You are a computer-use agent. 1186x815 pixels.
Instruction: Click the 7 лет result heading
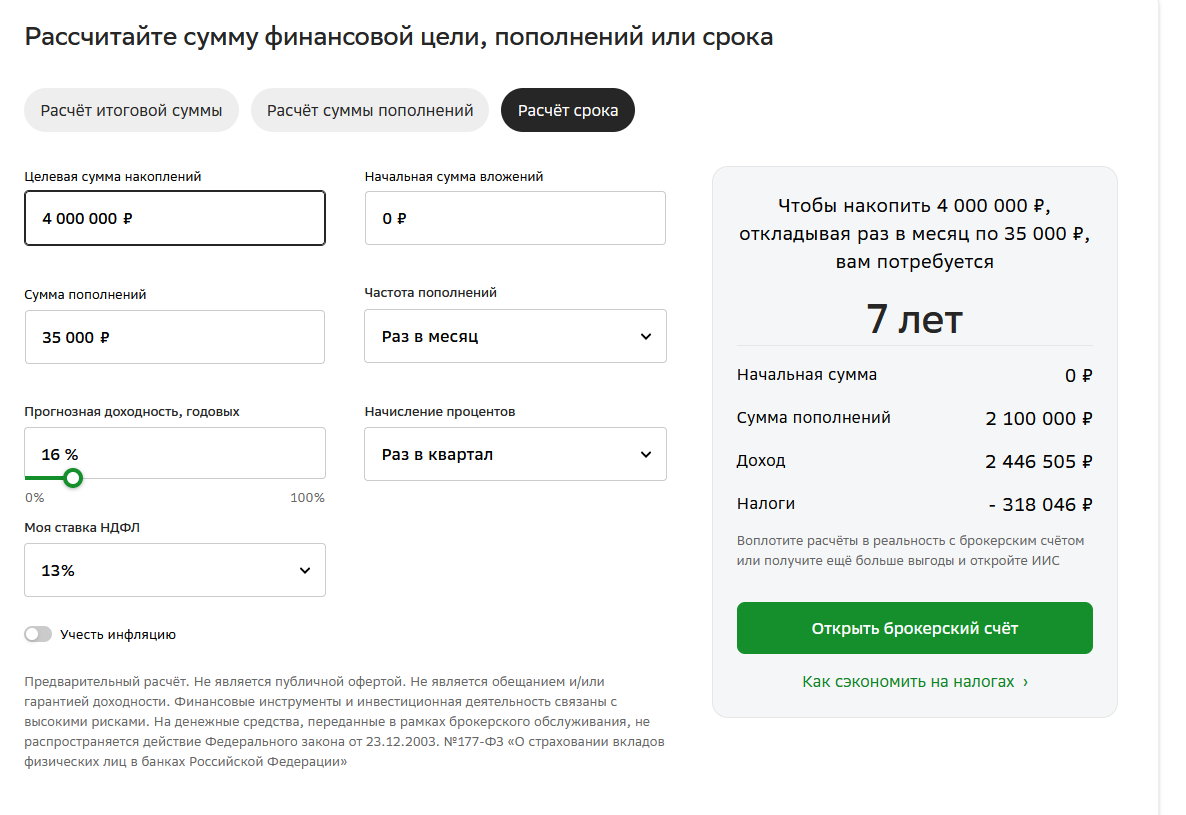tap(914, 319)
